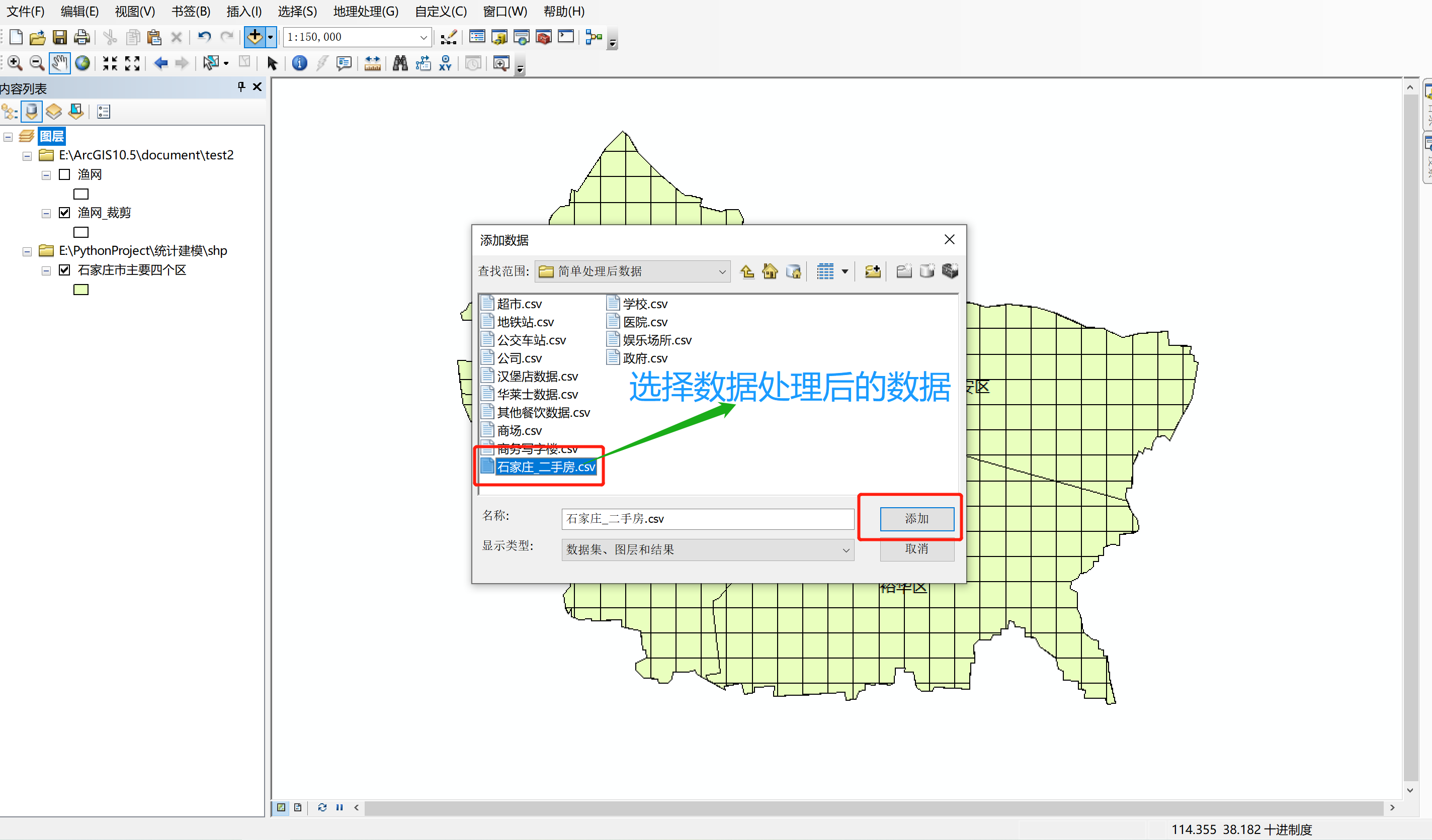Image resolution: width=1432 pixels, height=840 pixels.
Task: Click the symbol swatch under 渔网_裁剪
Action: click(x=81, y=232)
